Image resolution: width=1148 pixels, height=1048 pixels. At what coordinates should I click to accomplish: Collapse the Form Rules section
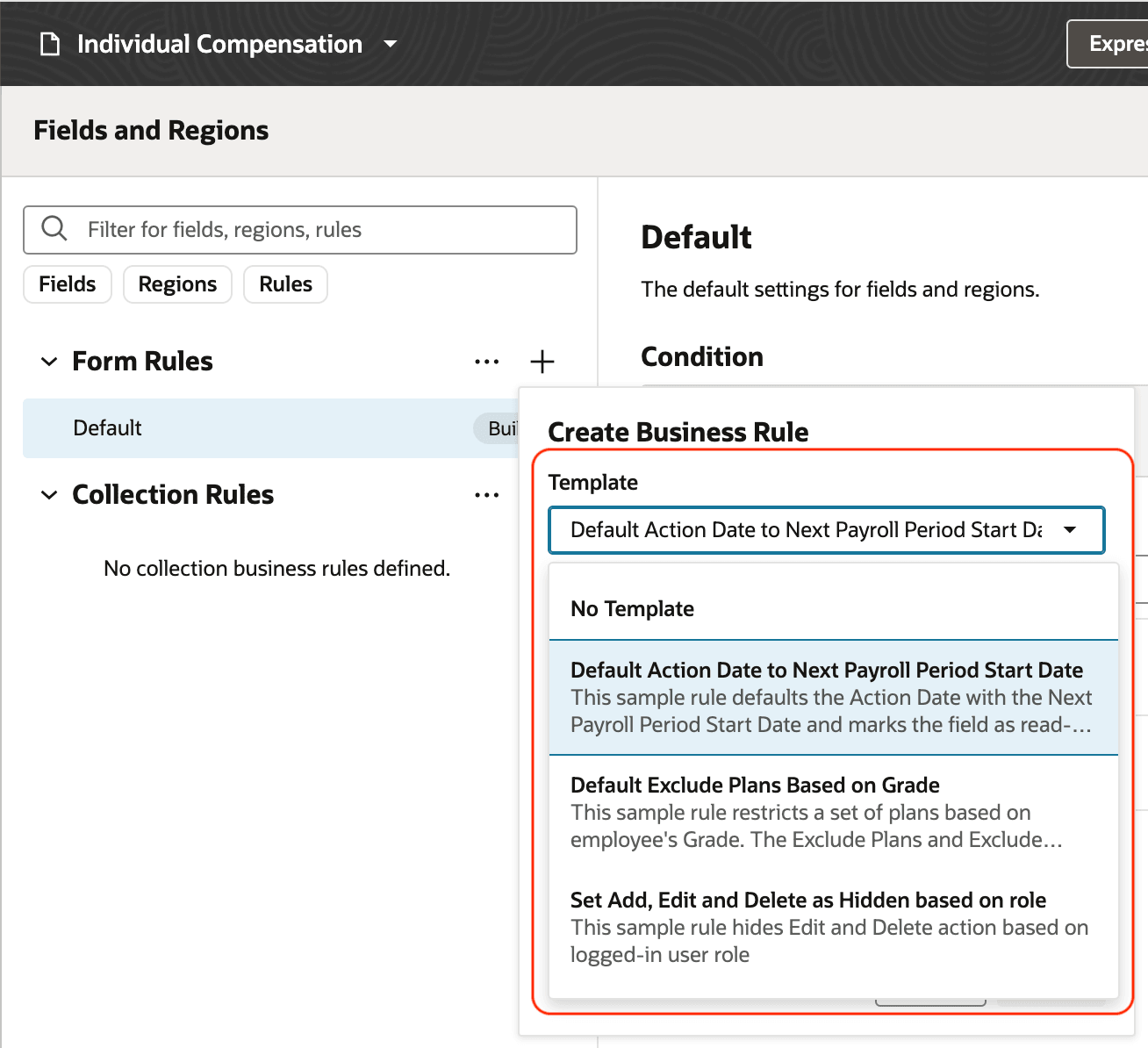[49, 361]
